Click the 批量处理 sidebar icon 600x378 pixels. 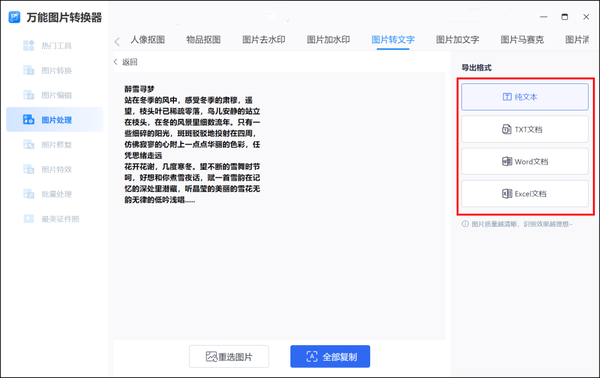click(29, 194)
